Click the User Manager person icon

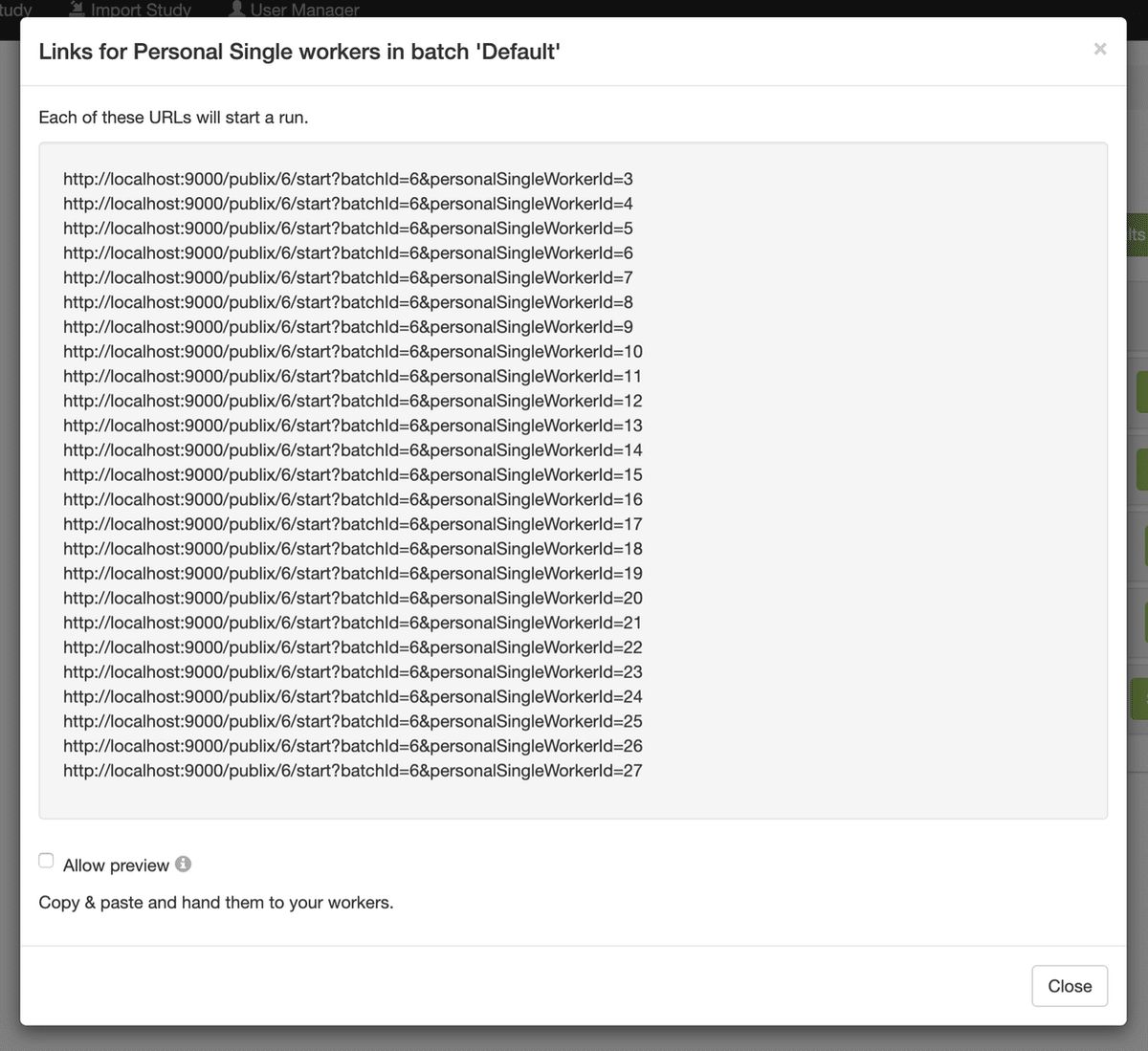(x=236, y=9)
